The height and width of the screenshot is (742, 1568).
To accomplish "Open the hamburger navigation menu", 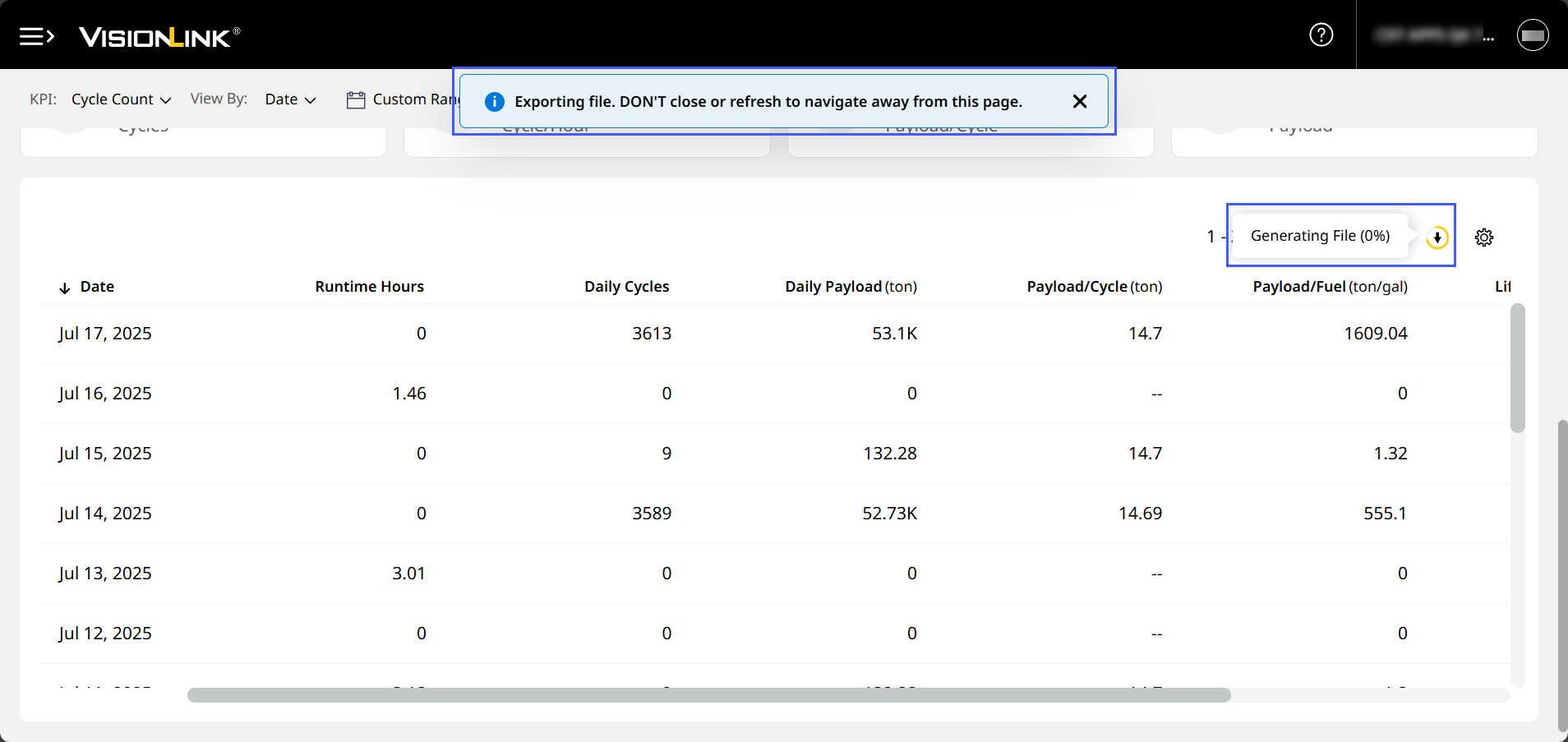I will coord(36,36).
